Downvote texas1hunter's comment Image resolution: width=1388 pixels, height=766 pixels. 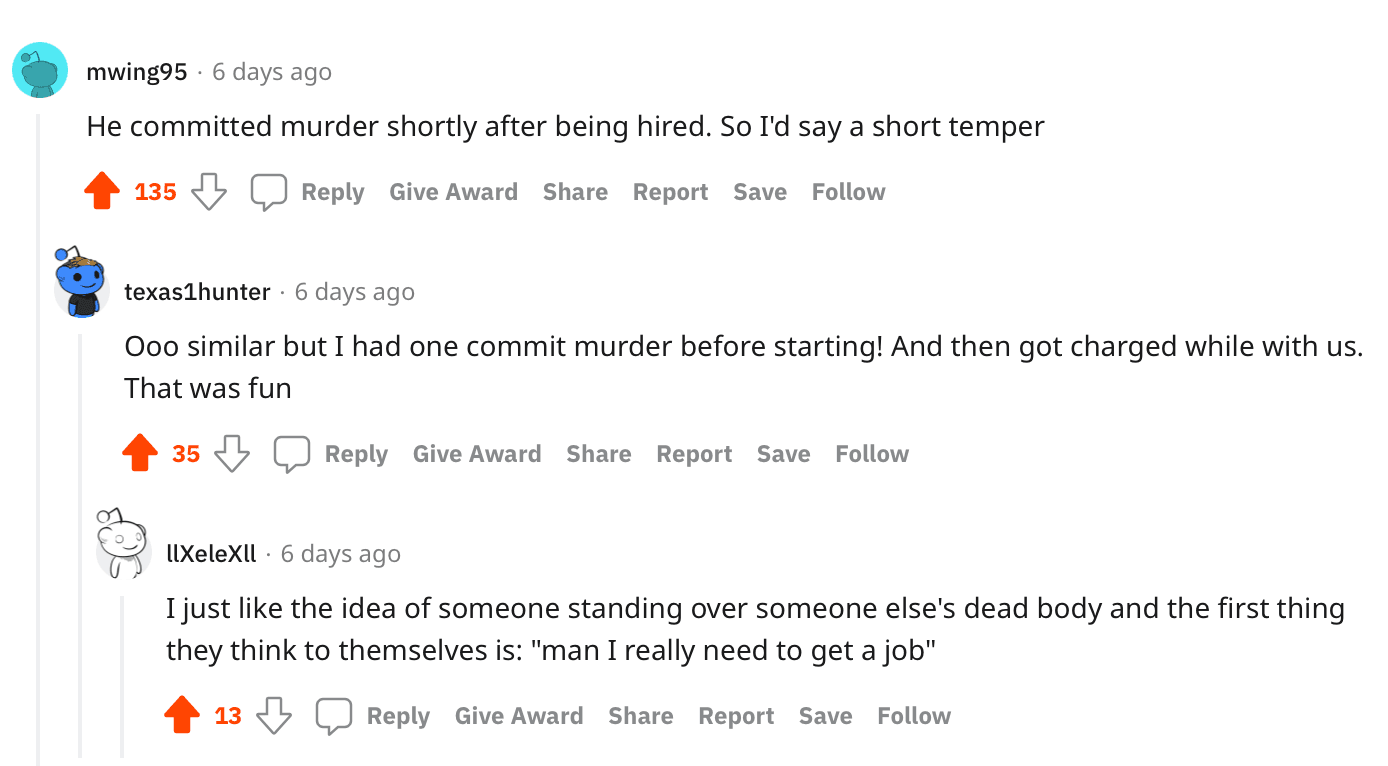[x=232, y=453]
